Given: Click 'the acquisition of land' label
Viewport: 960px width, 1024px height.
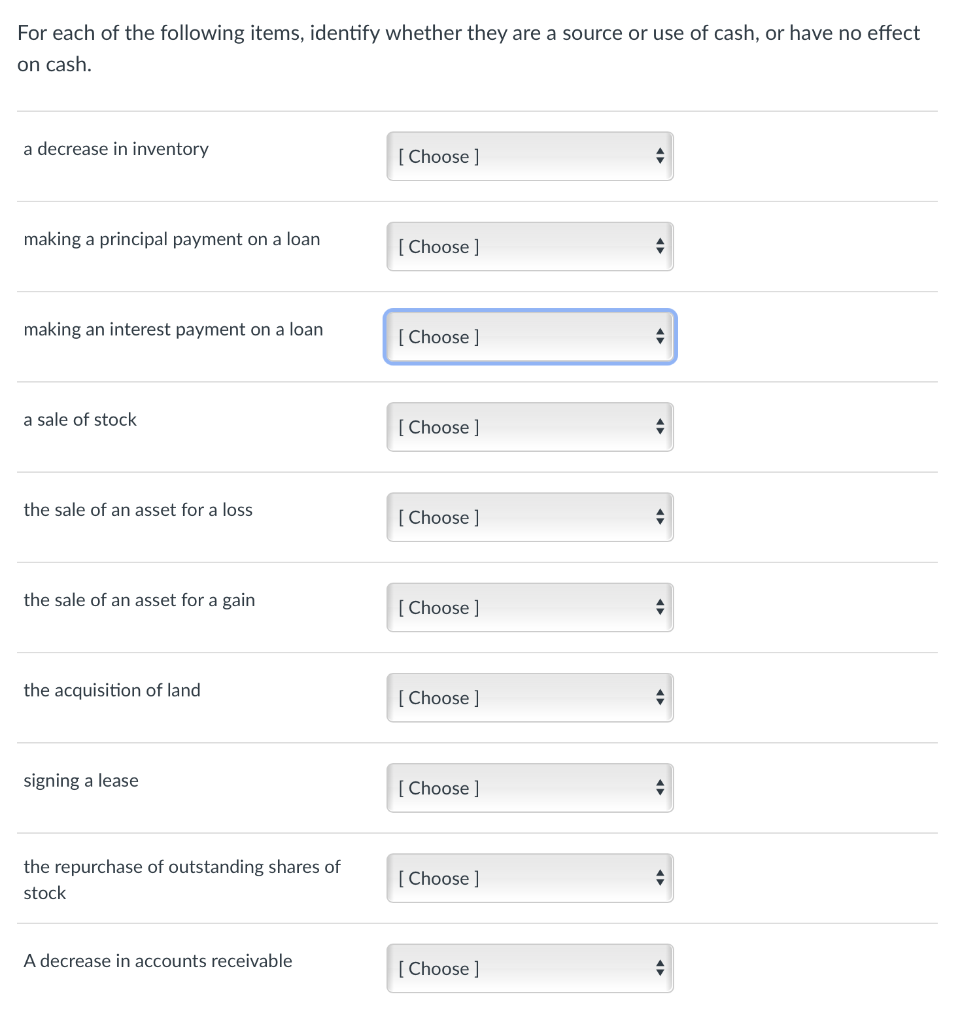Looking at the screenshot, I should [x=112, y=690].
